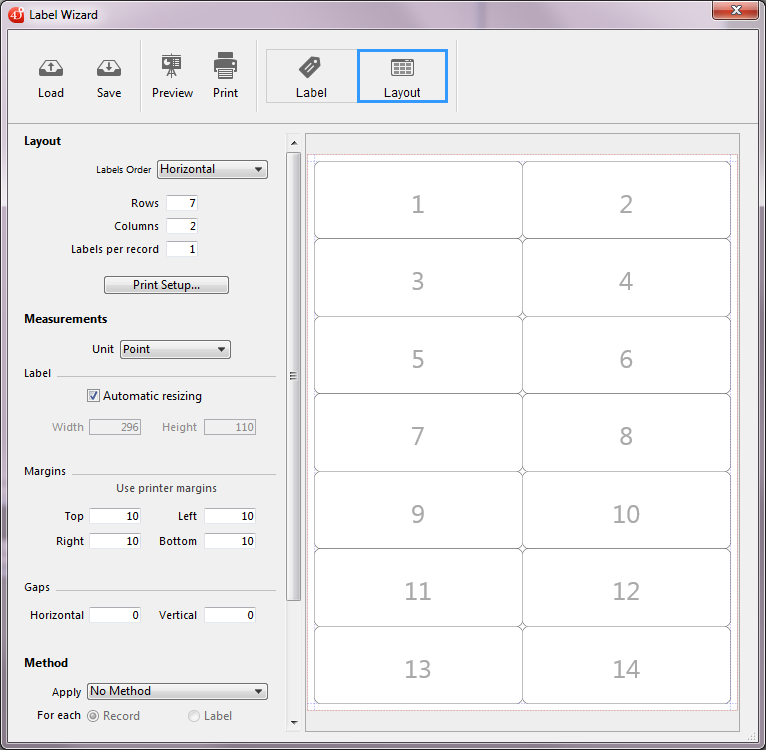The width and height of the screenshot is (766, 750).
Task: Click the Rows input field
Action: [182, 203]
